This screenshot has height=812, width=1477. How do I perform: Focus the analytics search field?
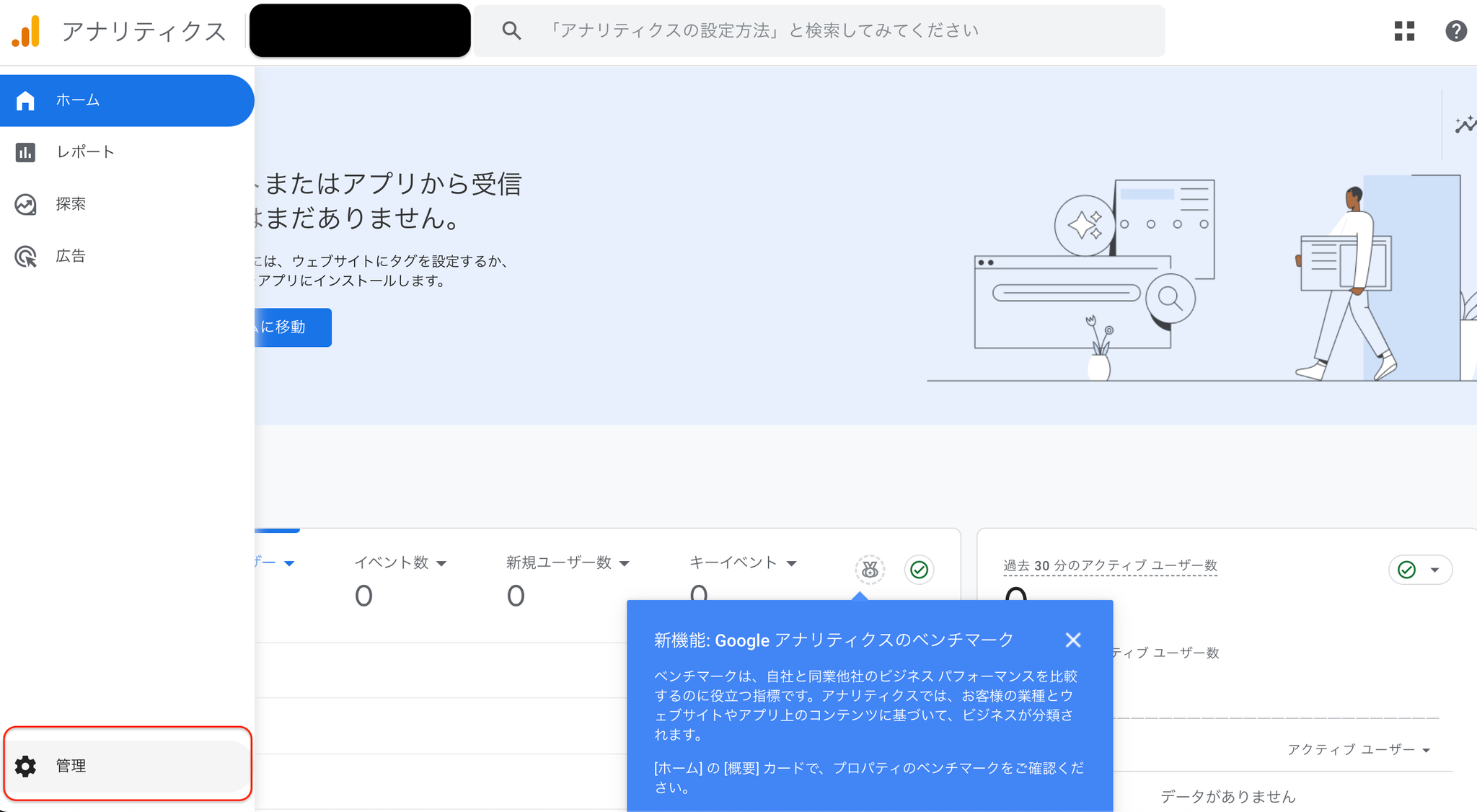pos(819,30)
